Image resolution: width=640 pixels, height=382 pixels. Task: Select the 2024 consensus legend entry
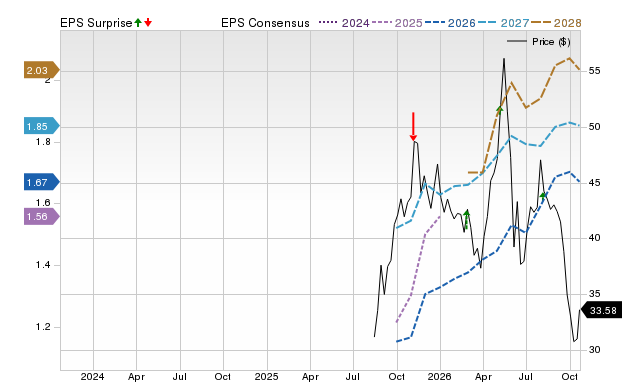coord(344,23)
